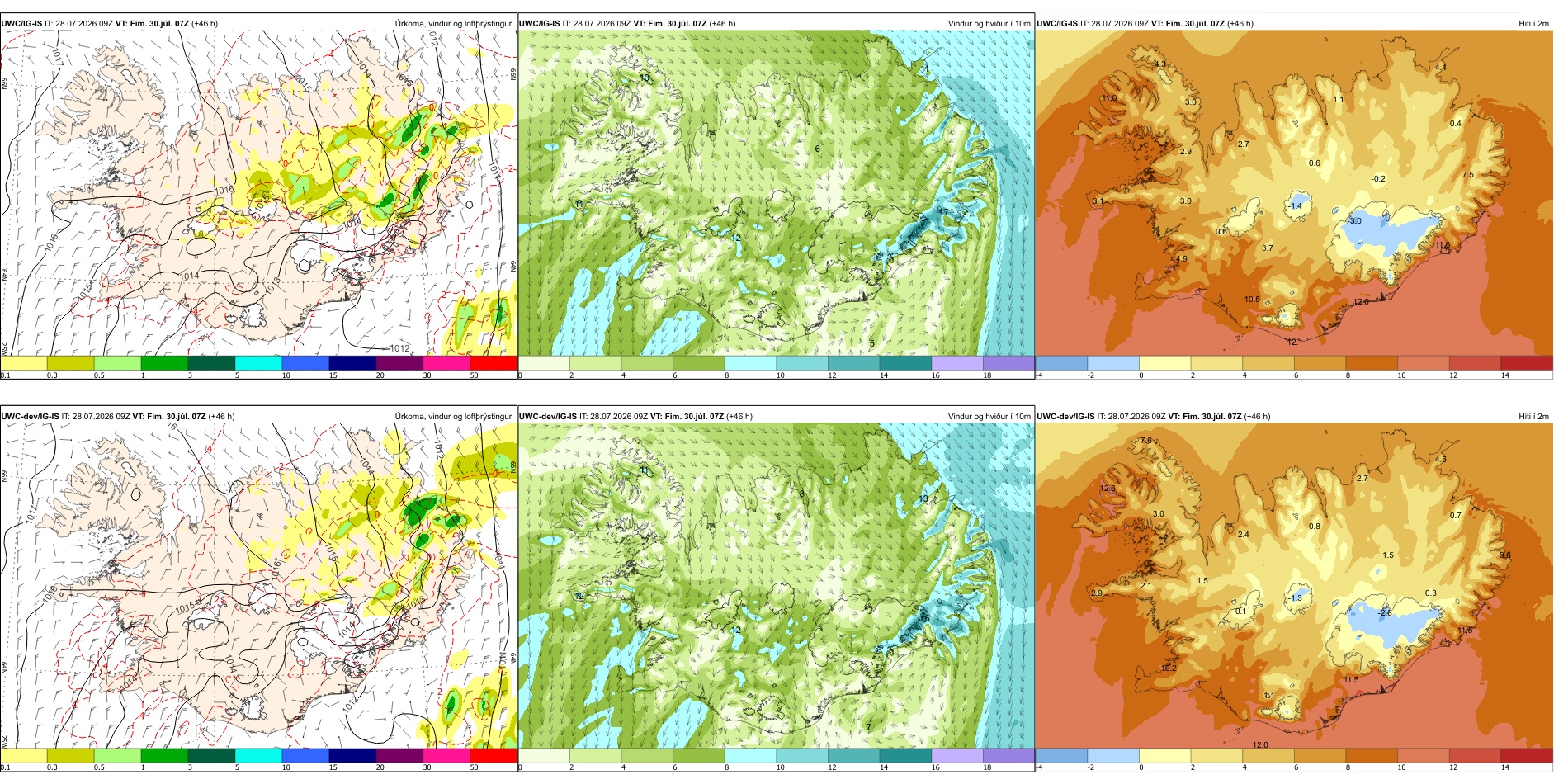Click the UWC-dev/IG-IS header on the wind map
1568x784 pixels.
click(548, 416)
